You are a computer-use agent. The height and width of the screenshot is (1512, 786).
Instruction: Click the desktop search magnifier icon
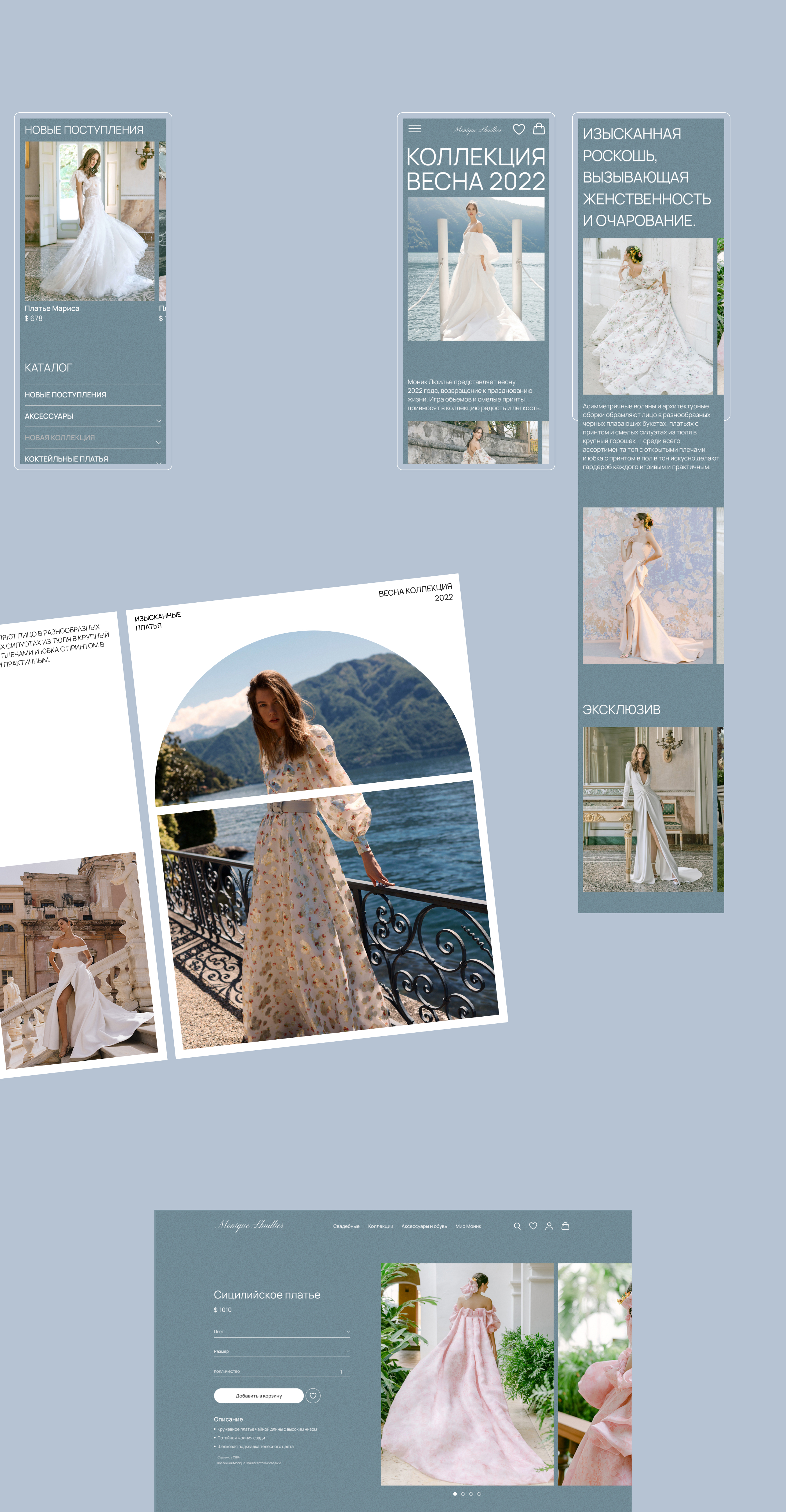pyautogui.click(x=517, y=1226)
